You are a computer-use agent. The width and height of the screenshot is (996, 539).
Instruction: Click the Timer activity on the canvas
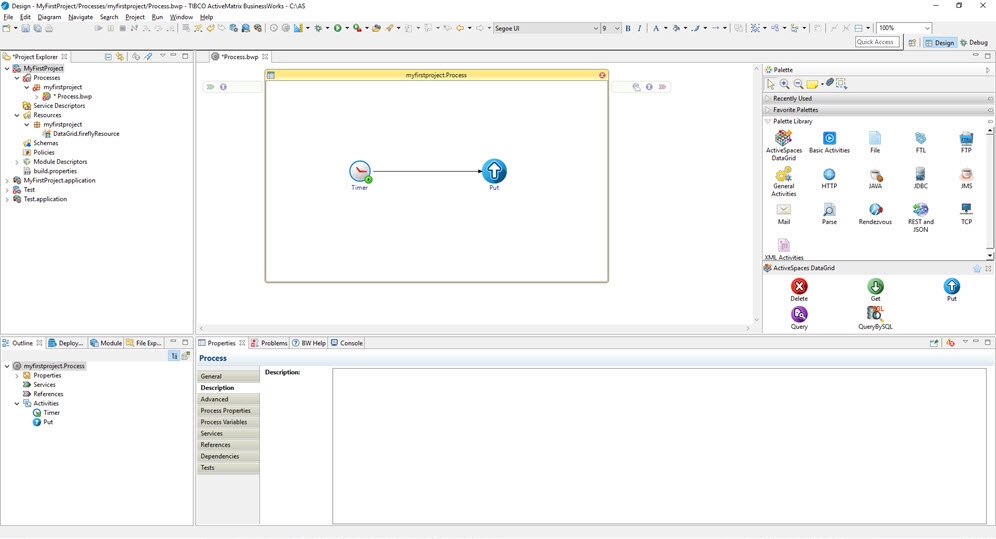[360, 171]
